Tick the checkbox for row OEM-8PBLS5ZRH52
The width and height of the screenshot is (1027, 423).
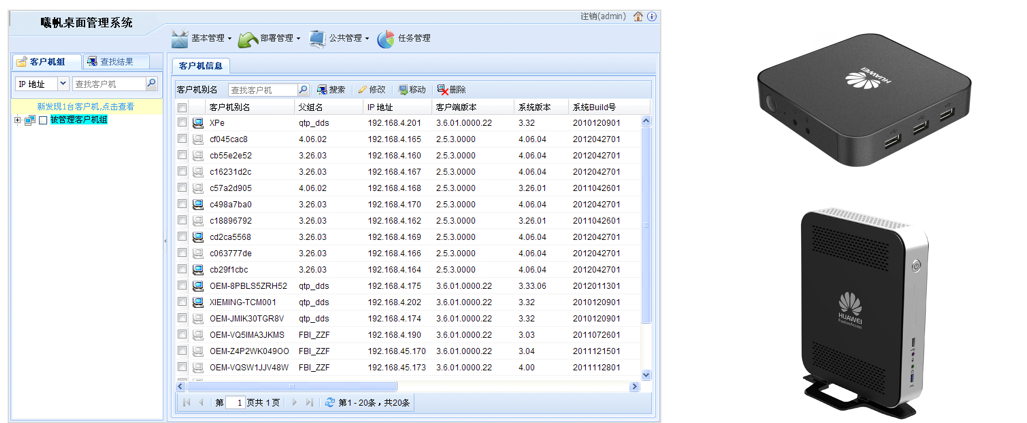point(182,286)
